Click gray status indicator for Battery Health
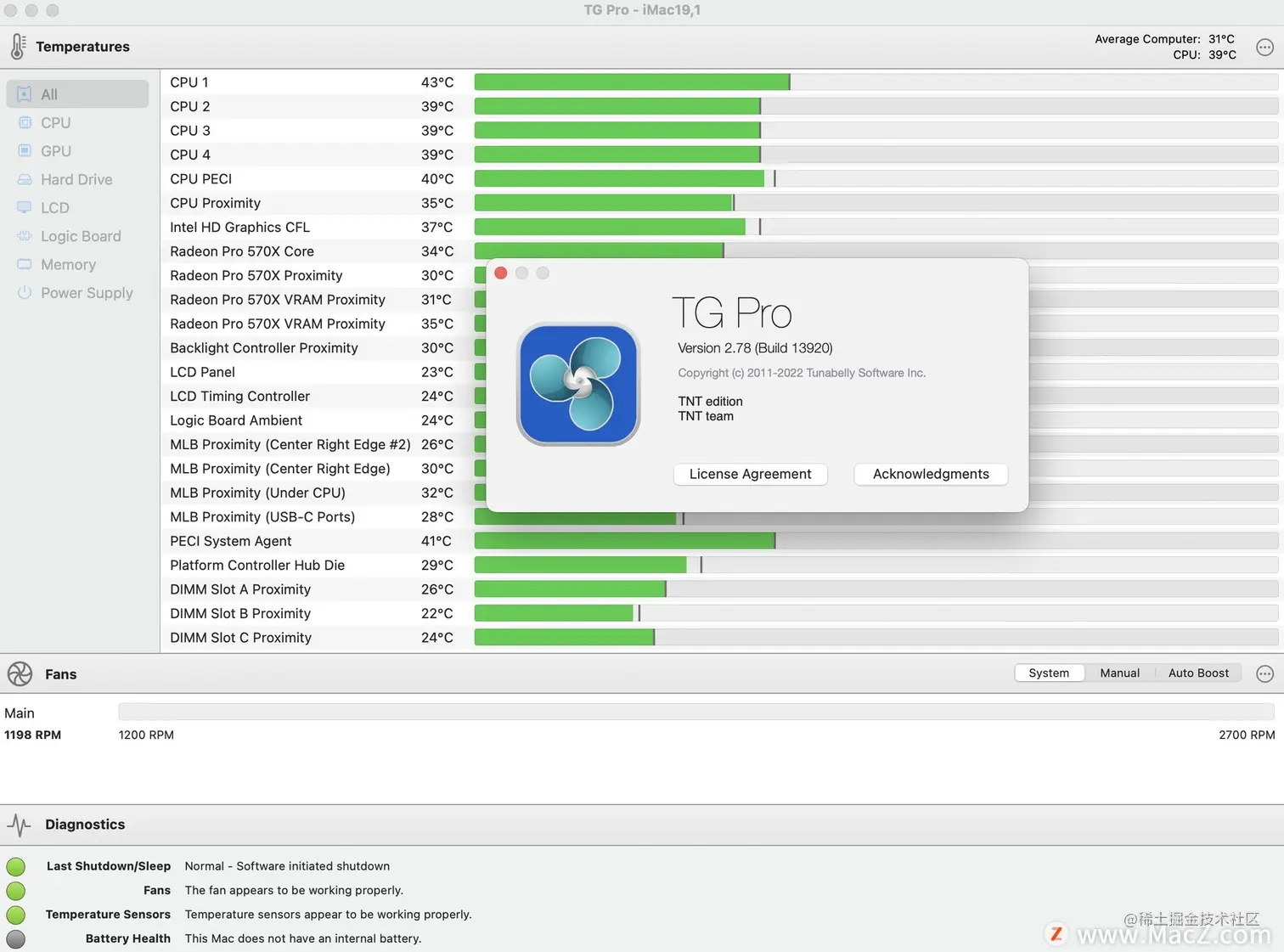The width and height of the screenshot is (1284, 952). coord(15,938)
